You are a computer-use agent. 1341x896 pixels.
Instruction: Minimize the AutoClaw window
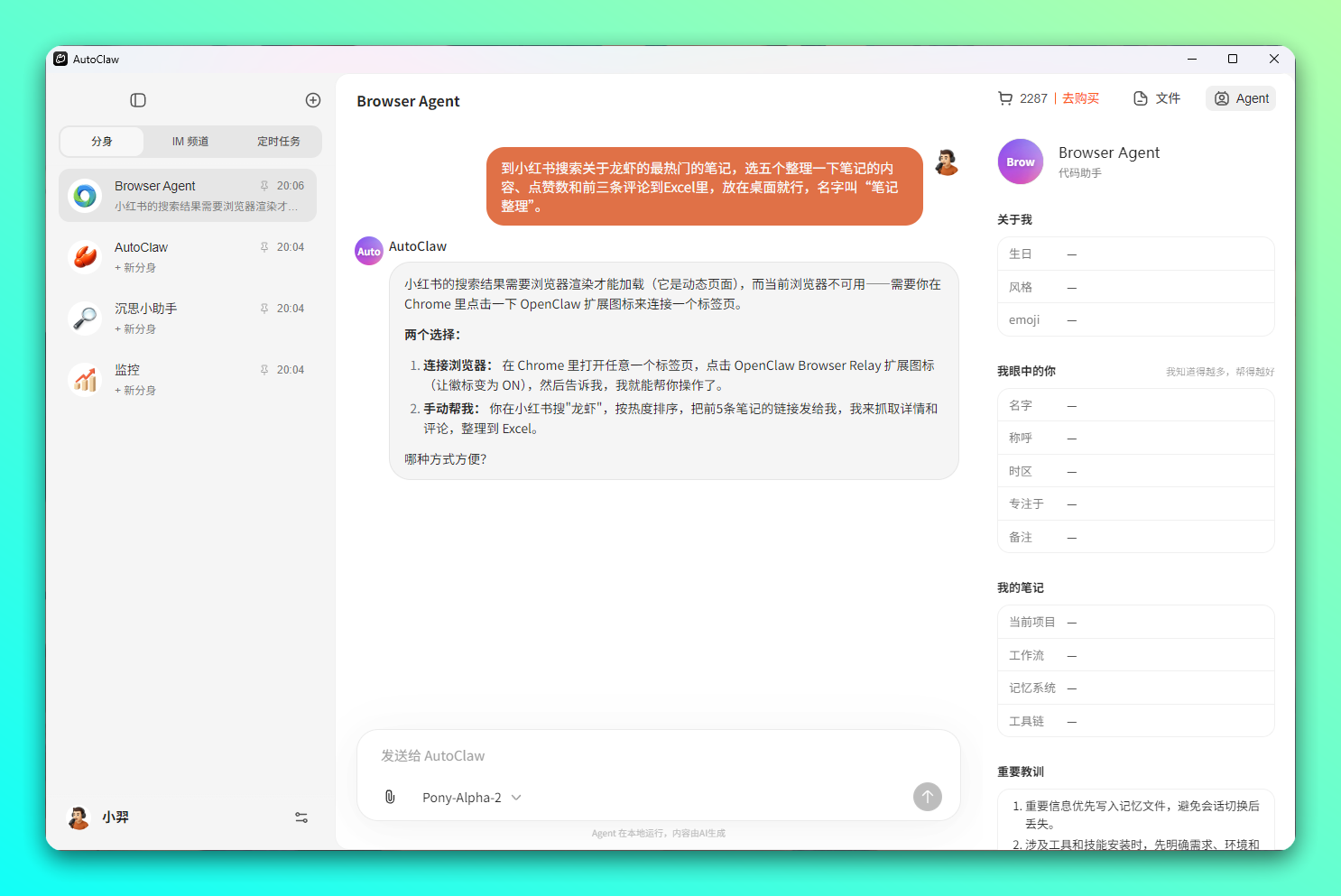point(1192,60)
